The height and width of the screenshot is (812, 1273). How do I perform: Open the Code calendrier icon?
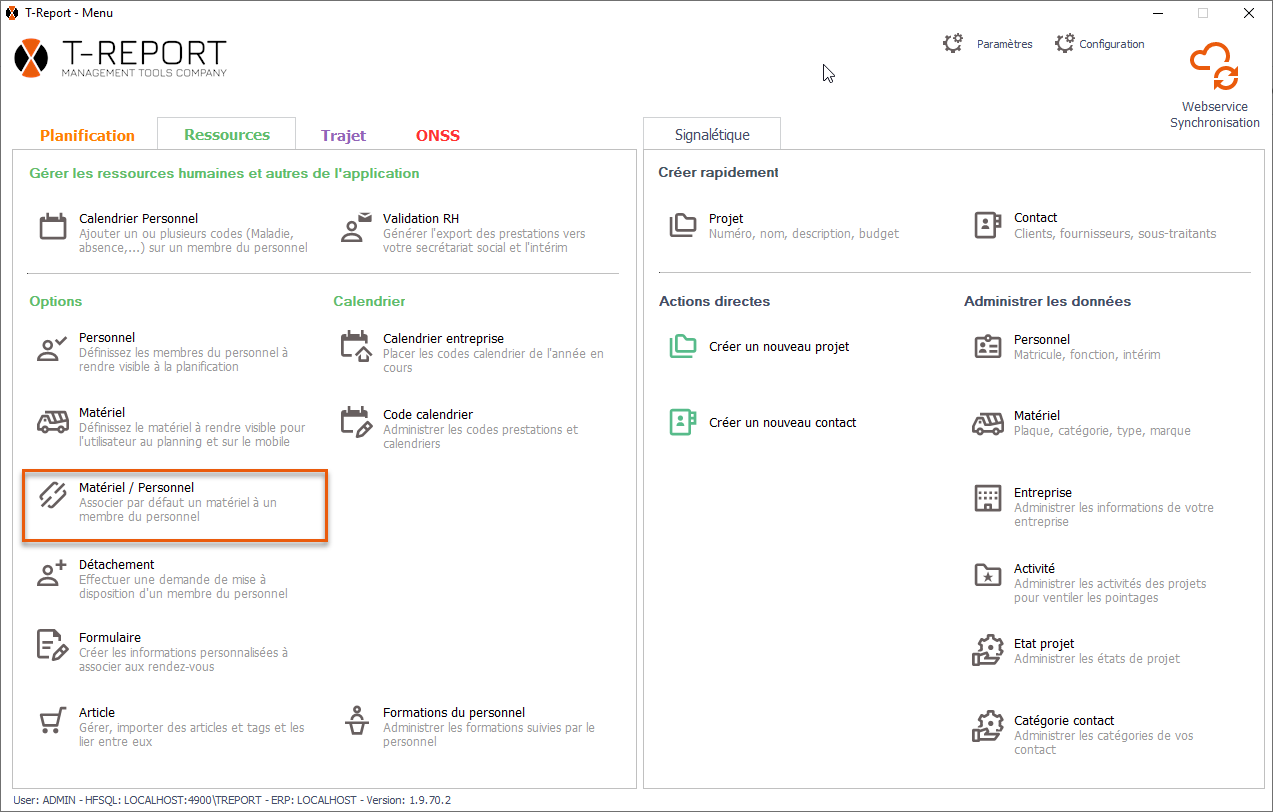357,422
